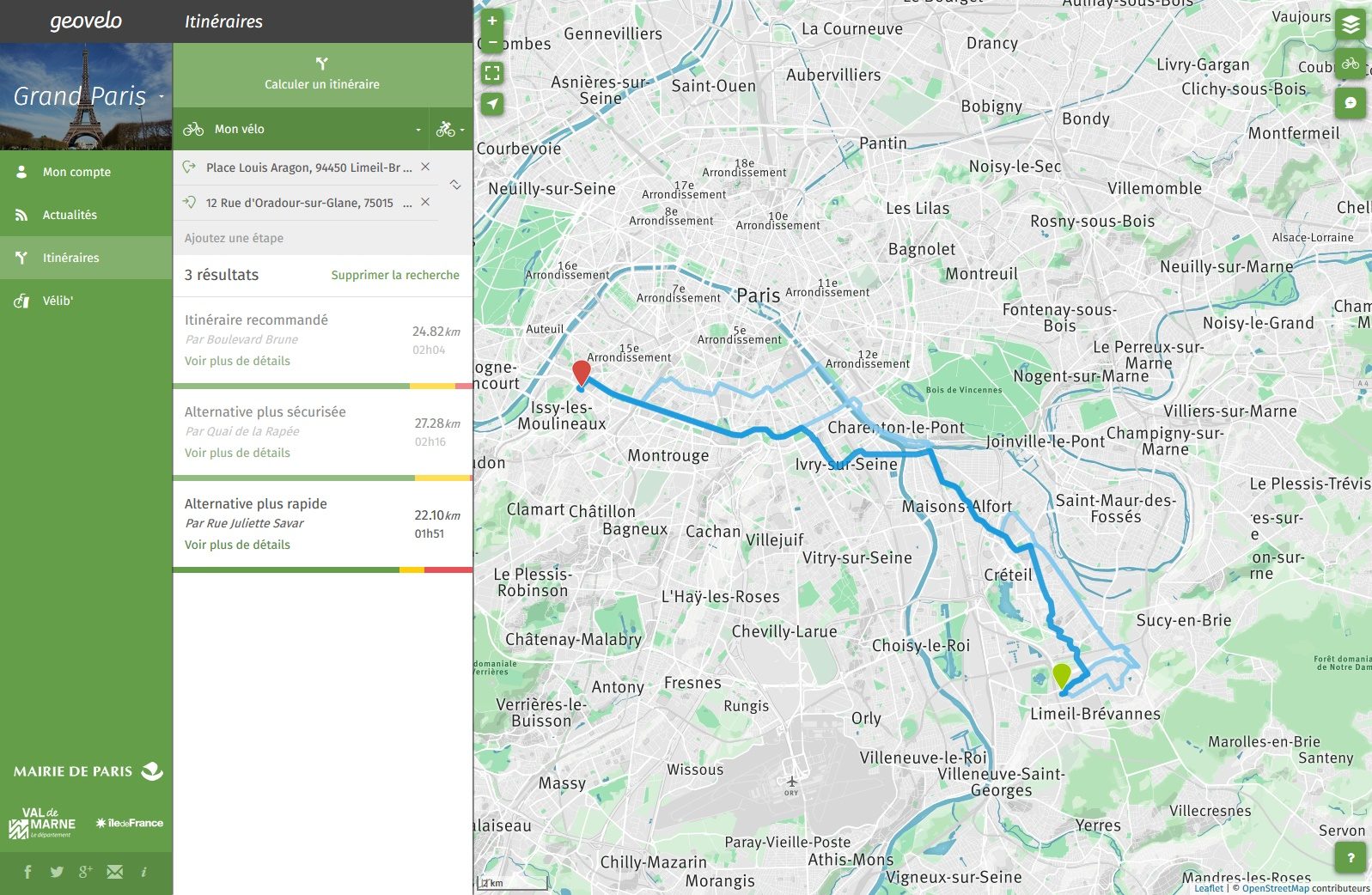Open the cyclist profile dropdown
The image size is (1372, 895).
pos(451,130)
